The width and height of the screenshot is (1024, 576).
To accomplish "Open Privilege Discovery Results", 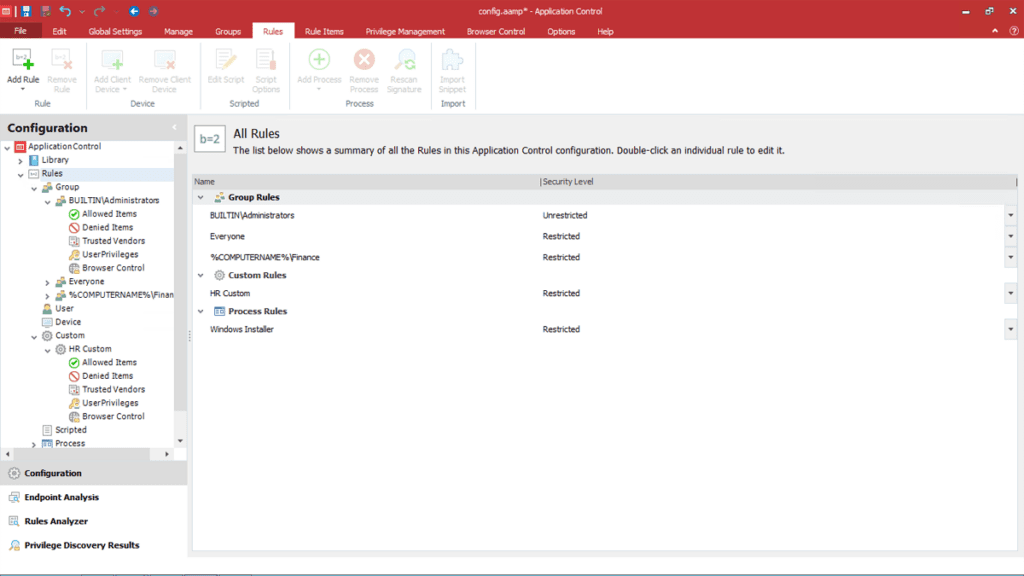I will [75, 545].
